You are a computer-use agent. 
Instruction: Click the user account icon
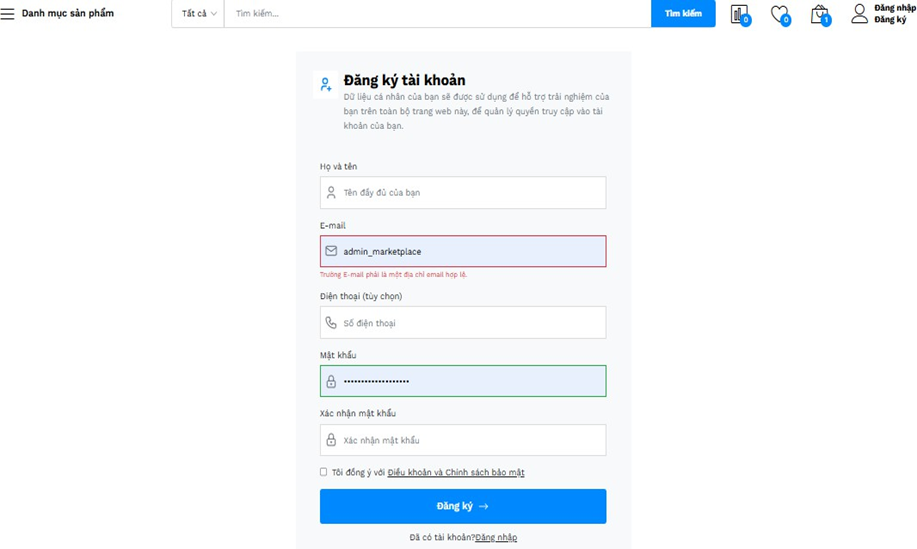tap(859, 13)
